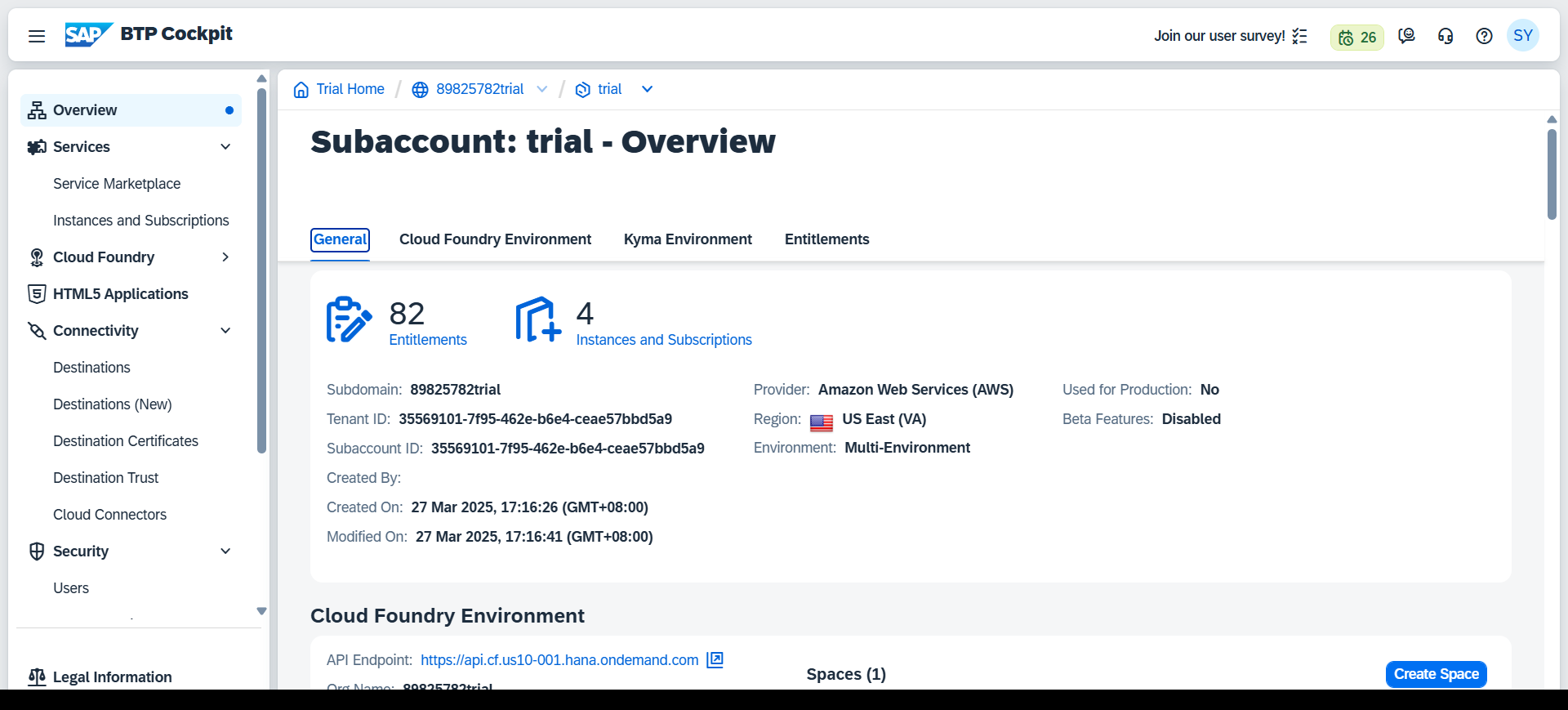Switch to Cloud Foundry Environment tab
1568x710 pixels.
pos(495,239)
